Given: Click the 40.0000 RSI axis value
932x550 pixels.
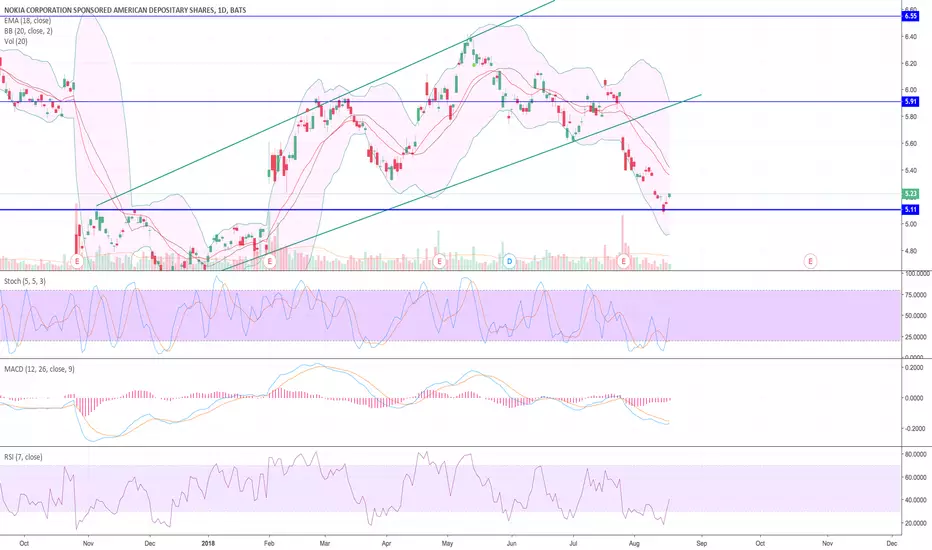Looking at the screenshot, I should click(916, 501).
